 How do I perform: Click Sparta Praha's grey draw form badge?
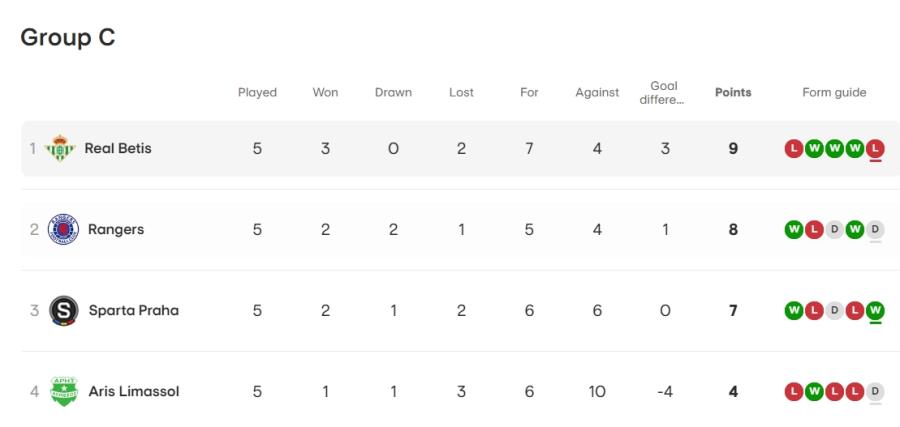(835, 310)
